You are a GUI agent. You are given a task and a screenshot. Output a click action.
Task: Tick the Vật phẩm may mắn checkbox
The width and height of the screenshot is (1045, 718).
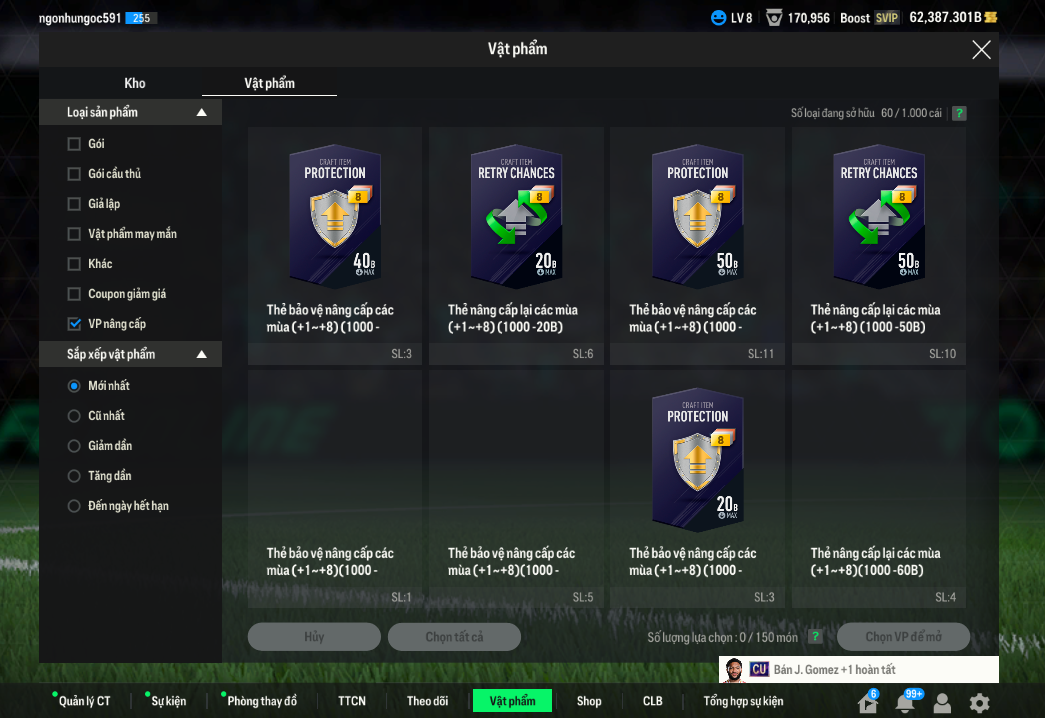tap(74, 234)
